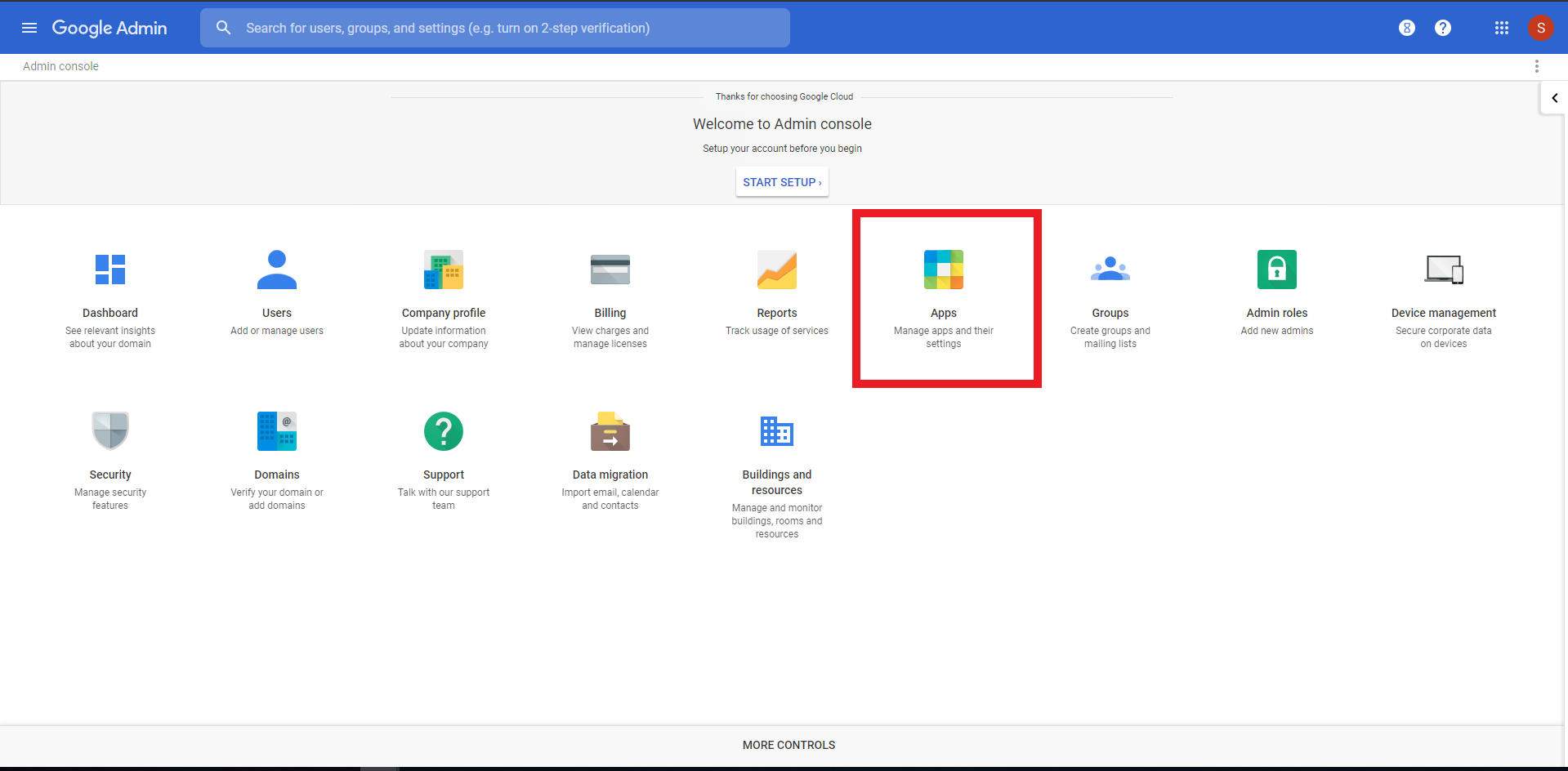Click MORE CONTROLS at the bottom

788,745
